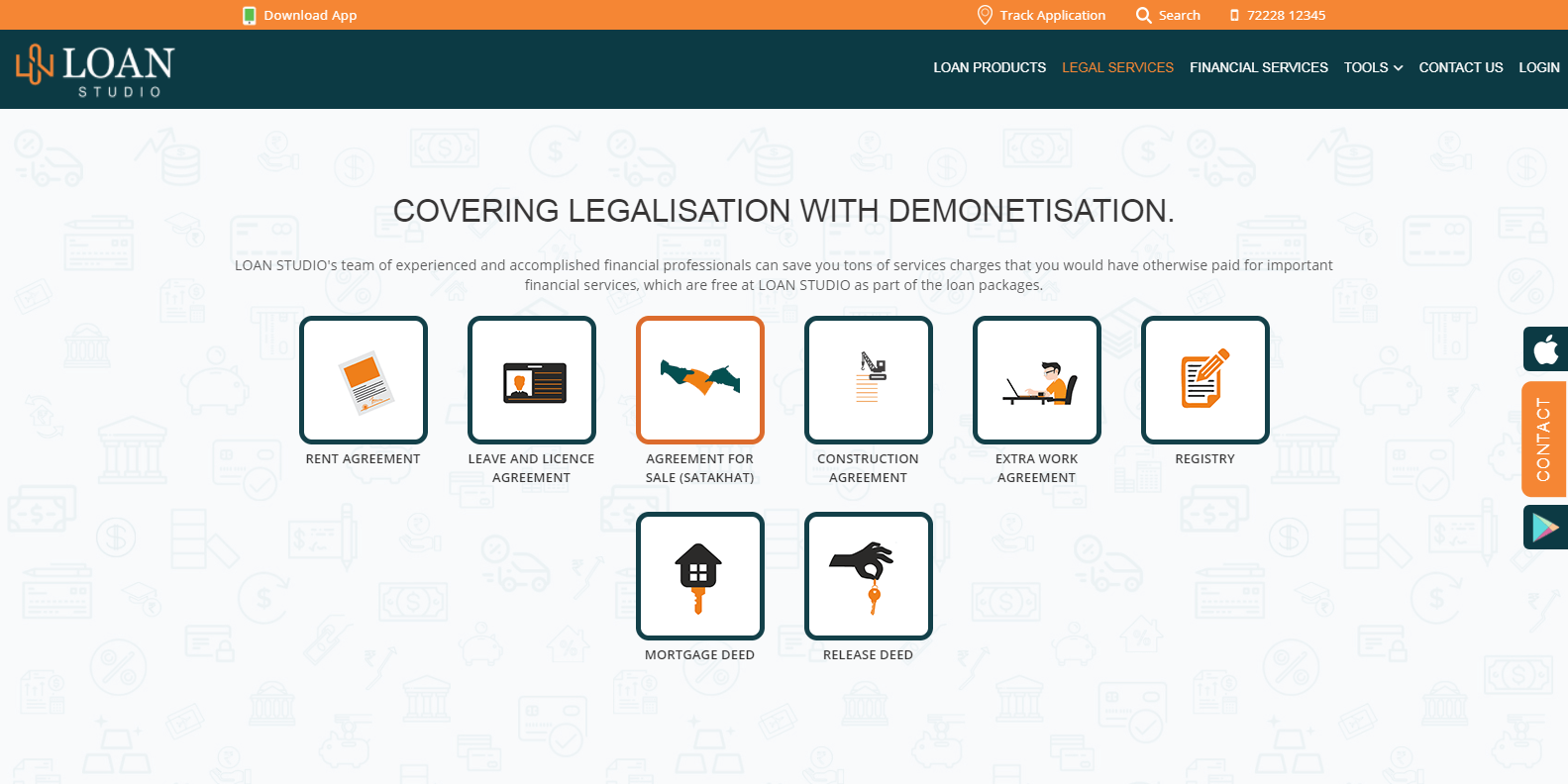Open Financial Services in navigation
This screenshot has width=1568, height=784.
(1258, 67)
